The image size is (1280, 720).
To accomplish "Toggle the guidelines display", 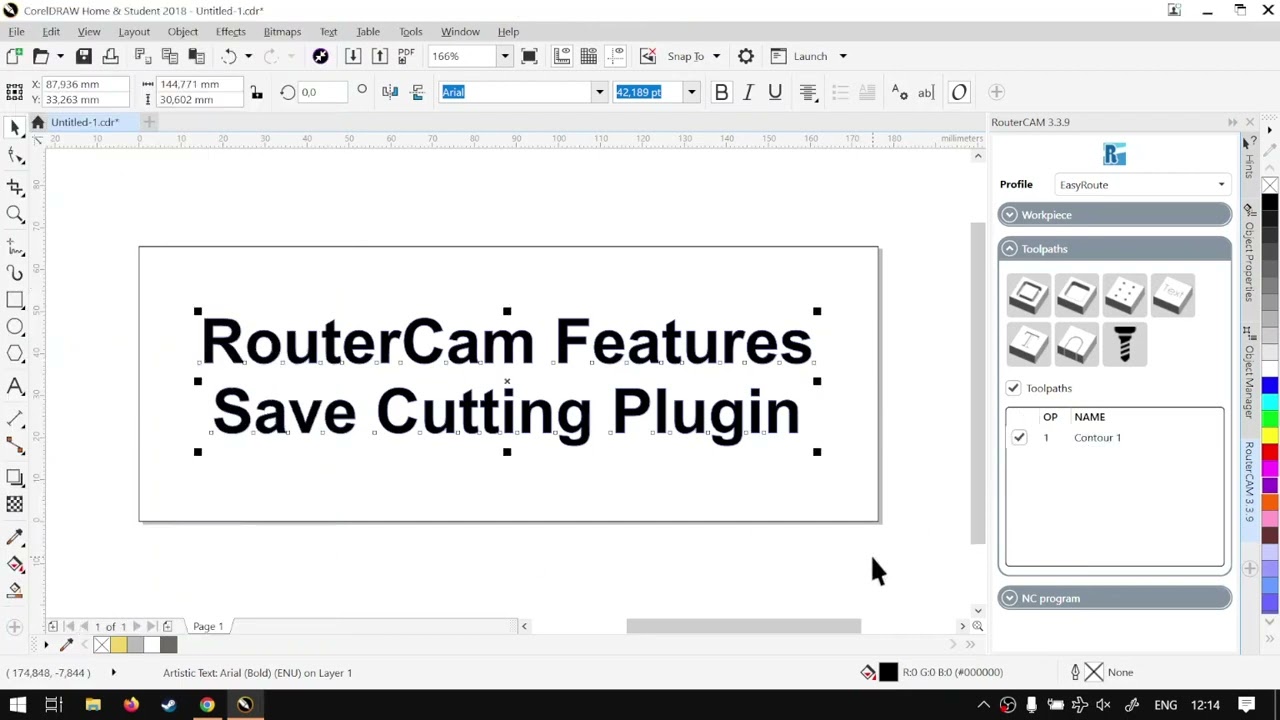I will pyautogui.click(x=616, y=56).
